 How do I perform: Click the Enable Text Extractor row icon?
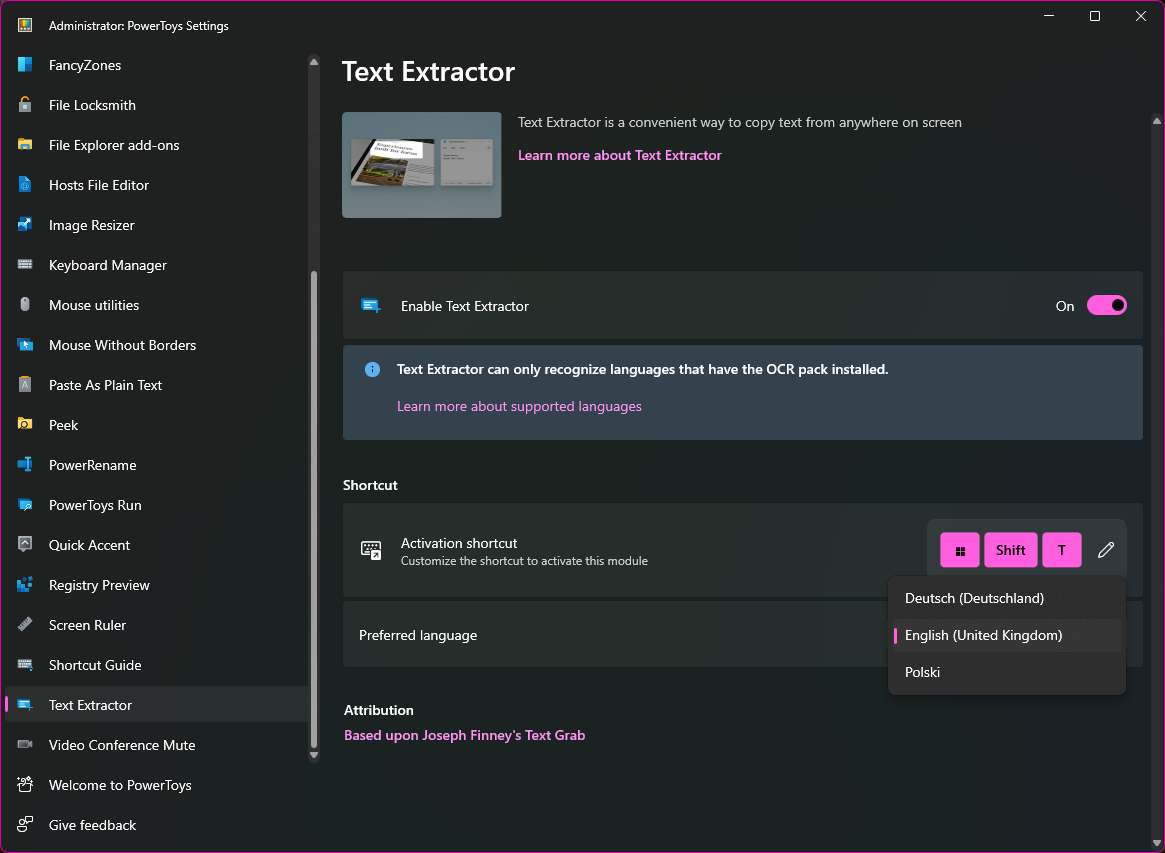(x=371, y=305)
